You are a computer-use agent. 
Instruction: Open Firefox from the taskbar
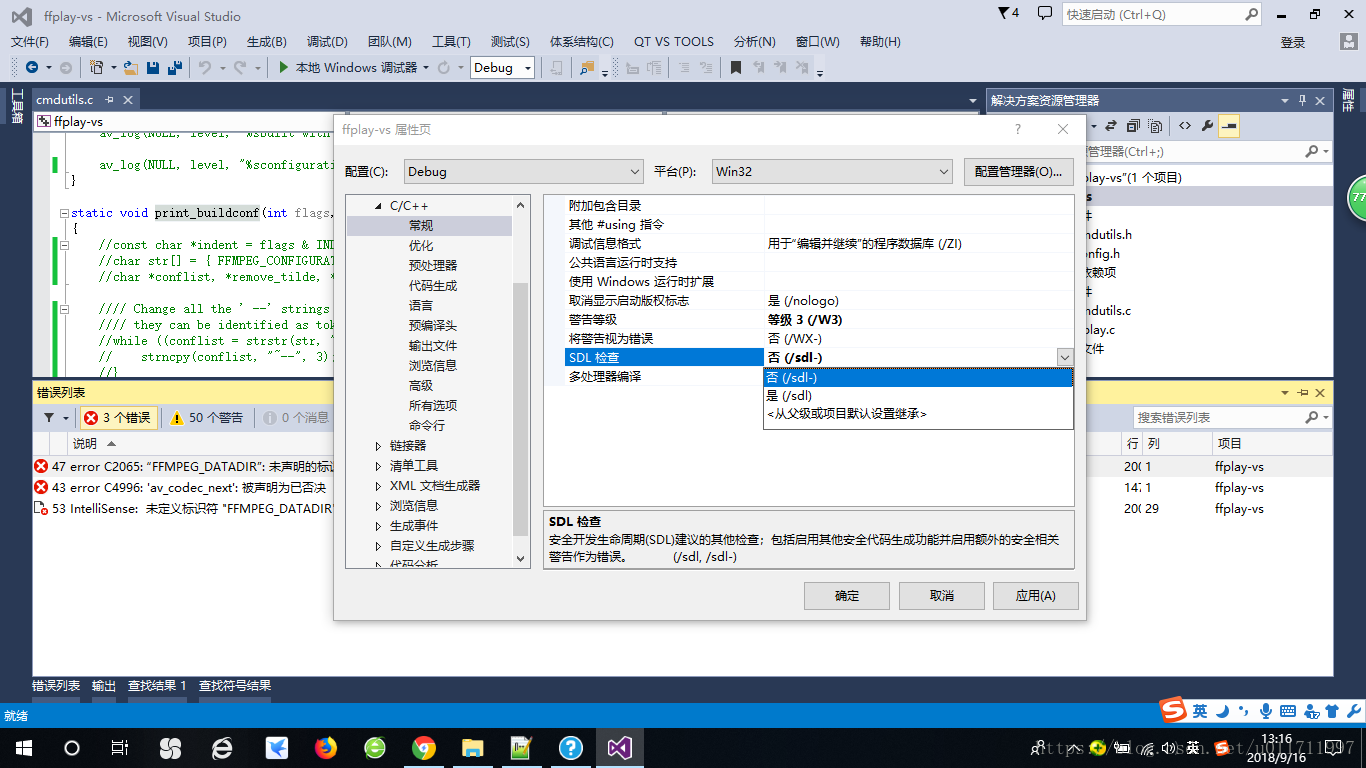326,748
